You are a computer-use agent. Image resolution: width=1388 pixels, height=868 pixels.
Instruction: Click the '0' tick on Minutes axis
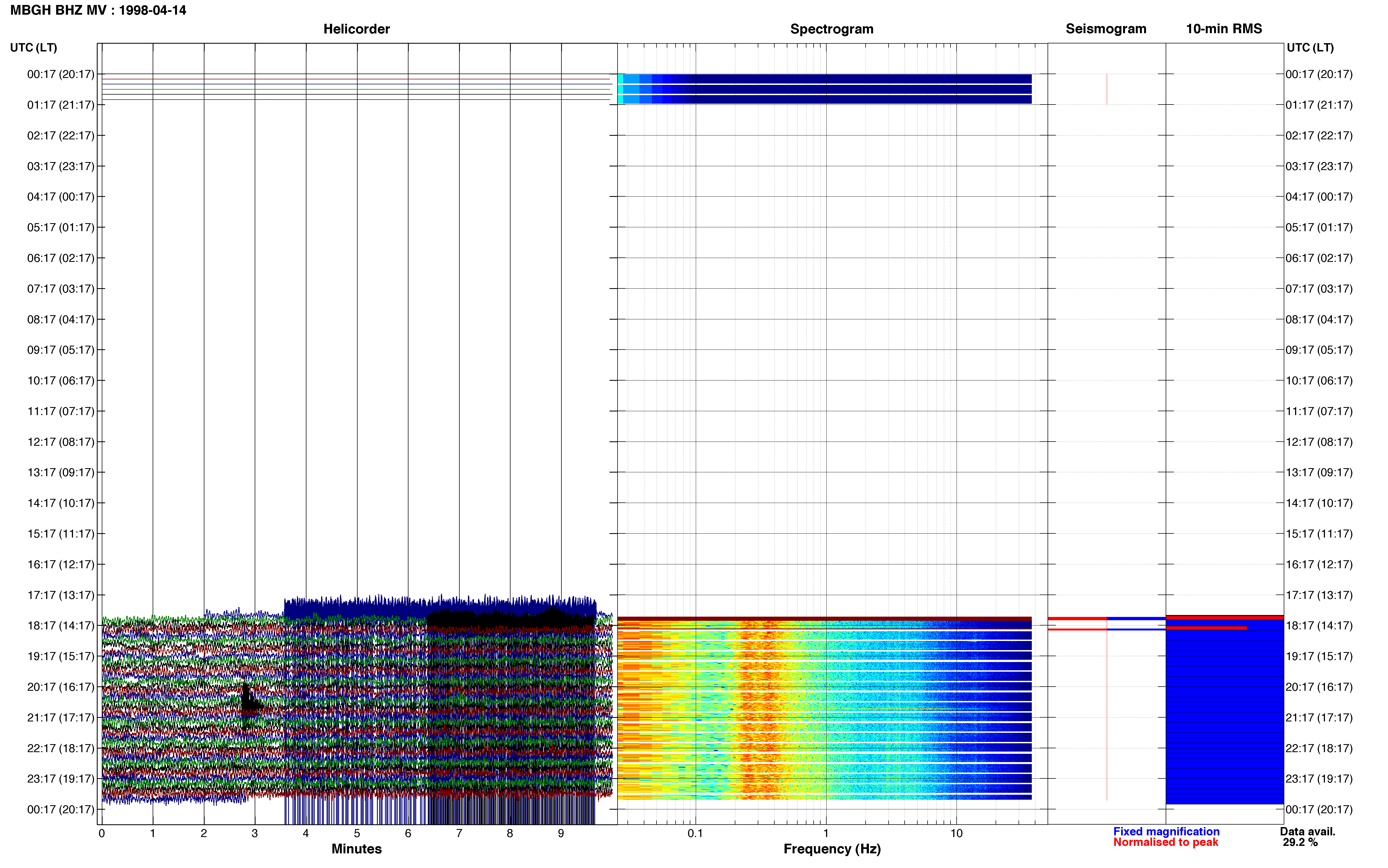(x=101, y=833)
